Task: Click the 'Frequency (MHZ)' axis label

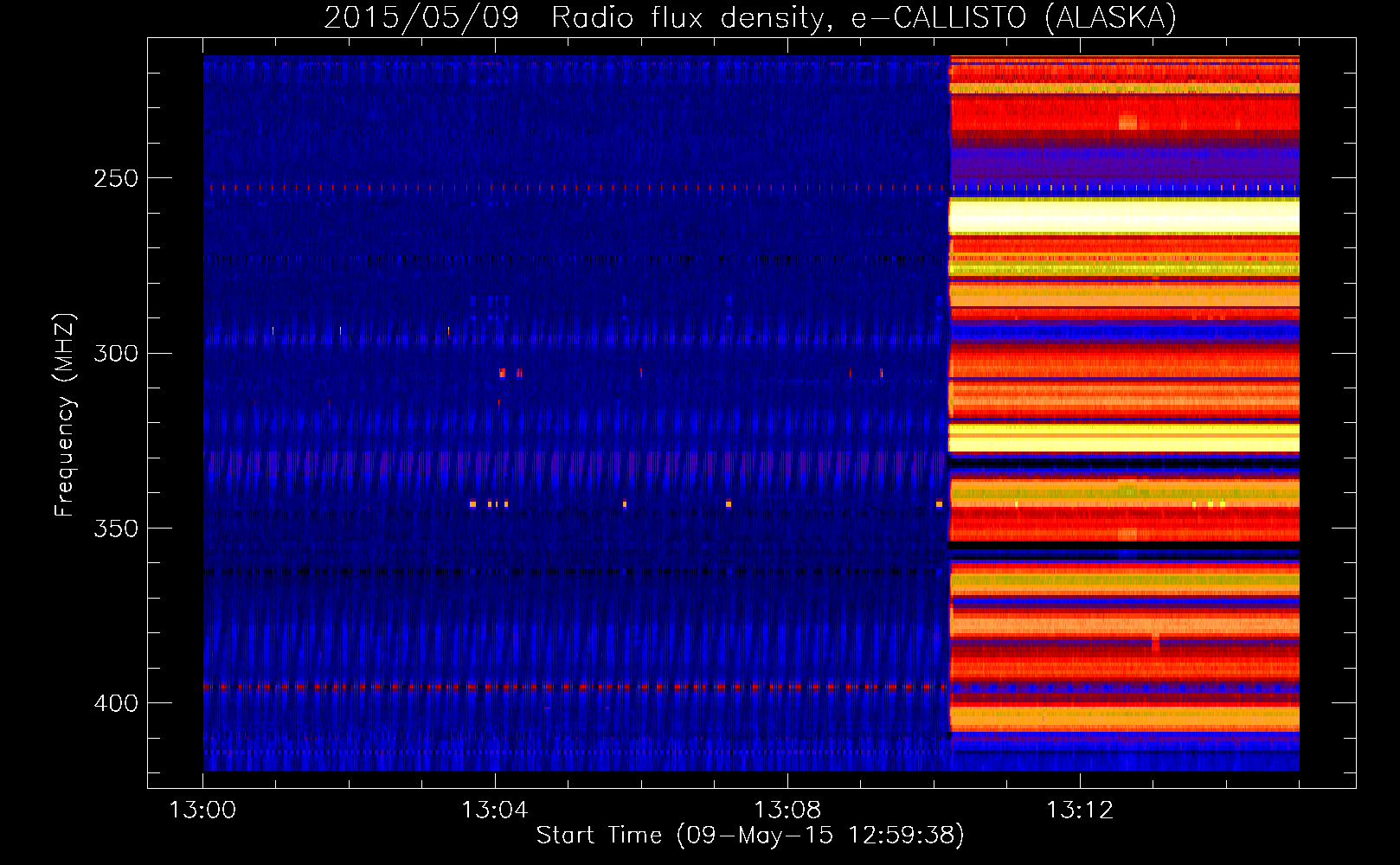Action: point(65,415)
